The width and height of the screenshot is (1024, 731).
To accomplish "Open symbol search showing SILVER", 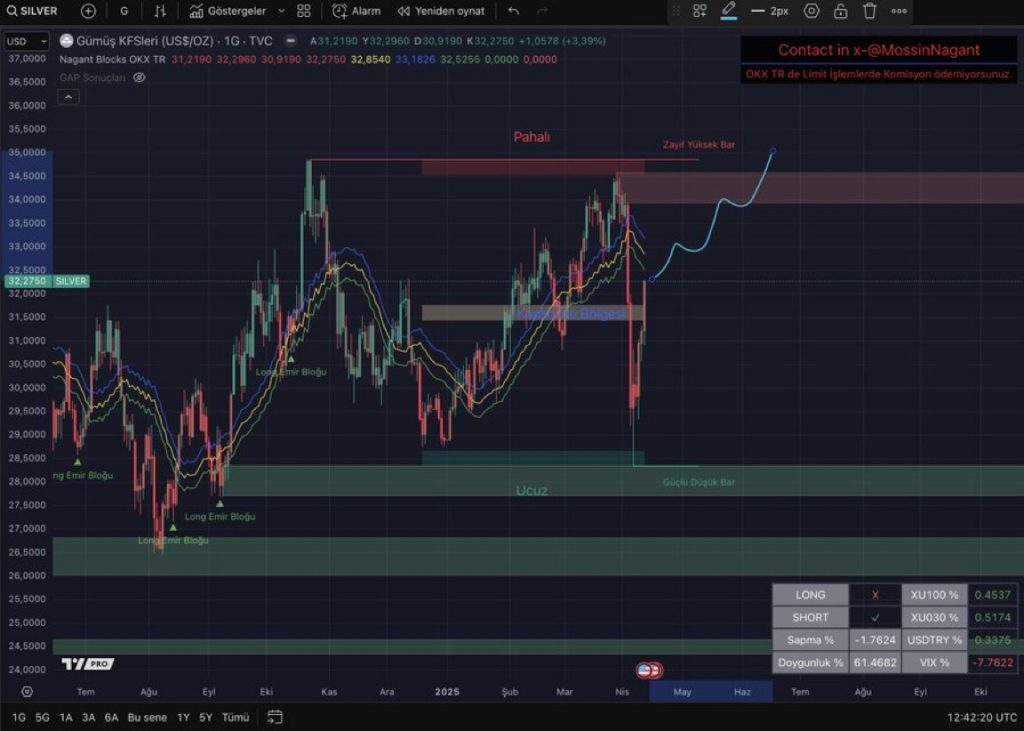I will click(x=32, y=11).
